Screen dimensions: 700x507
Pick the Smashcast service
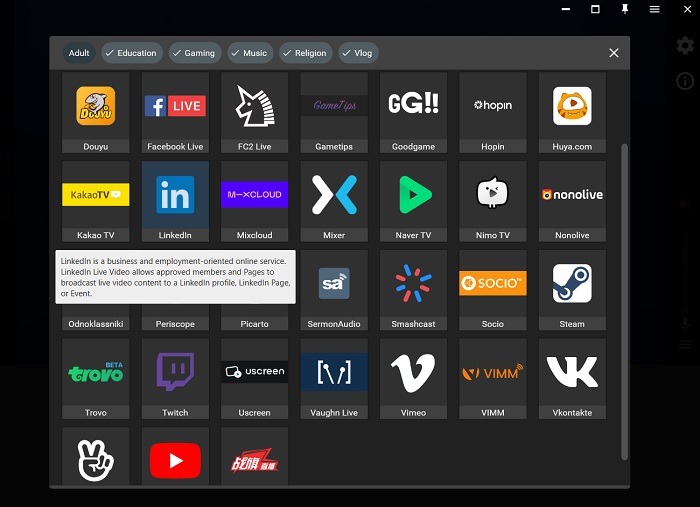click(x=413, y=290)
